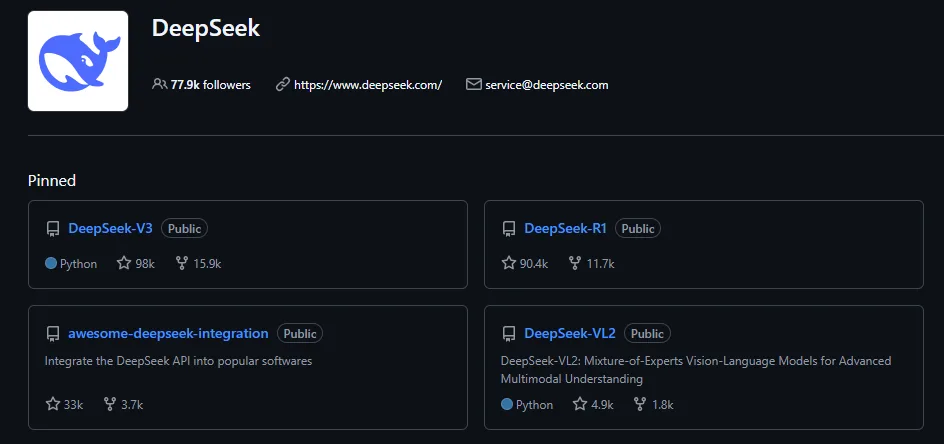Click the fork icon on DeepSeek-VL2
Image resolution: width=944 pixels, height=444 pixels.
tap(640, 404)
